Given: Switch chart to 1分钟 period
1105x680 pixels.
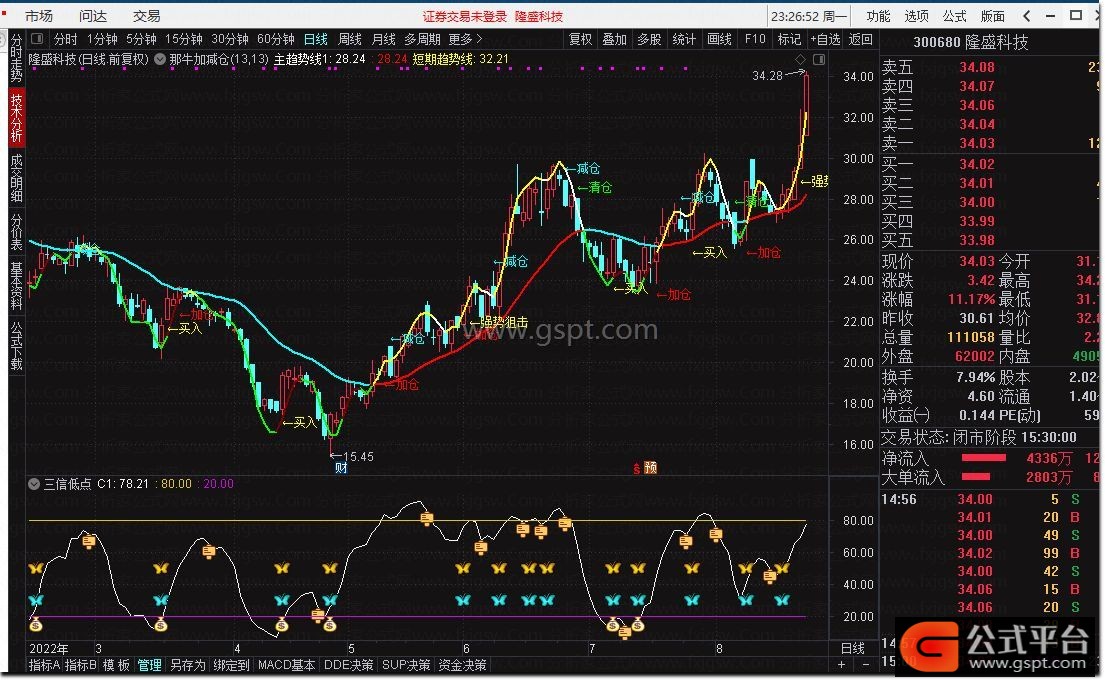Looking at the screenshot, I should 102,39.
